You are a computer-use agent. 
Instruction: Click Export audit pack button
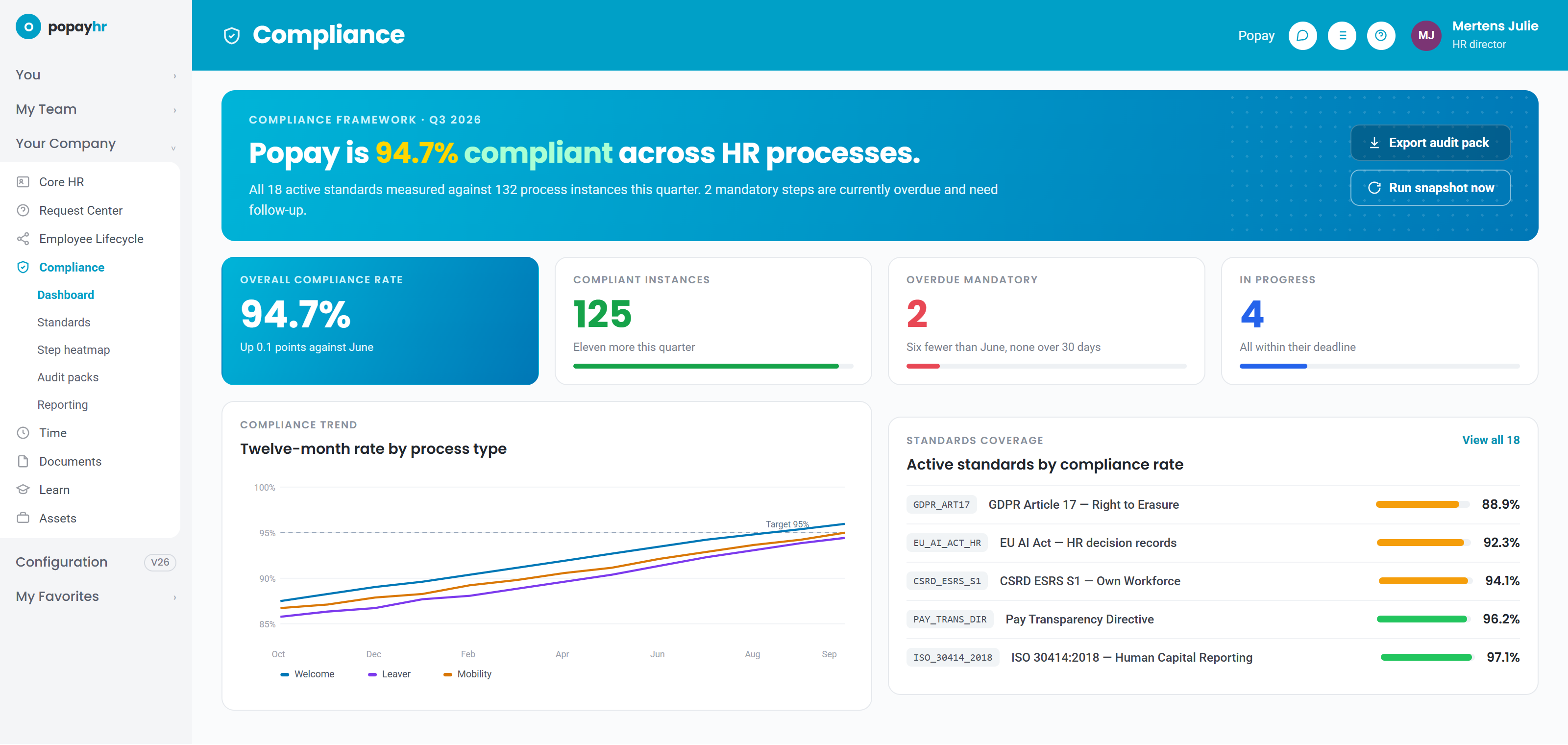1430,143
